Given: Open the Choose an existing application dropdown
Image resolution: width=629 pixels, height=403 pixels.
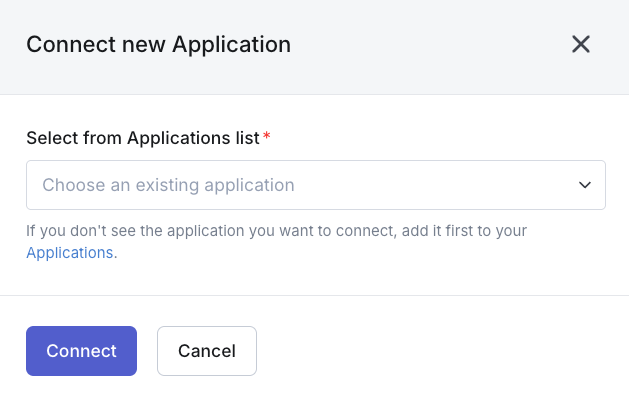Looking at the screenshot, I should pyautogui.click(x=315, y=185).
